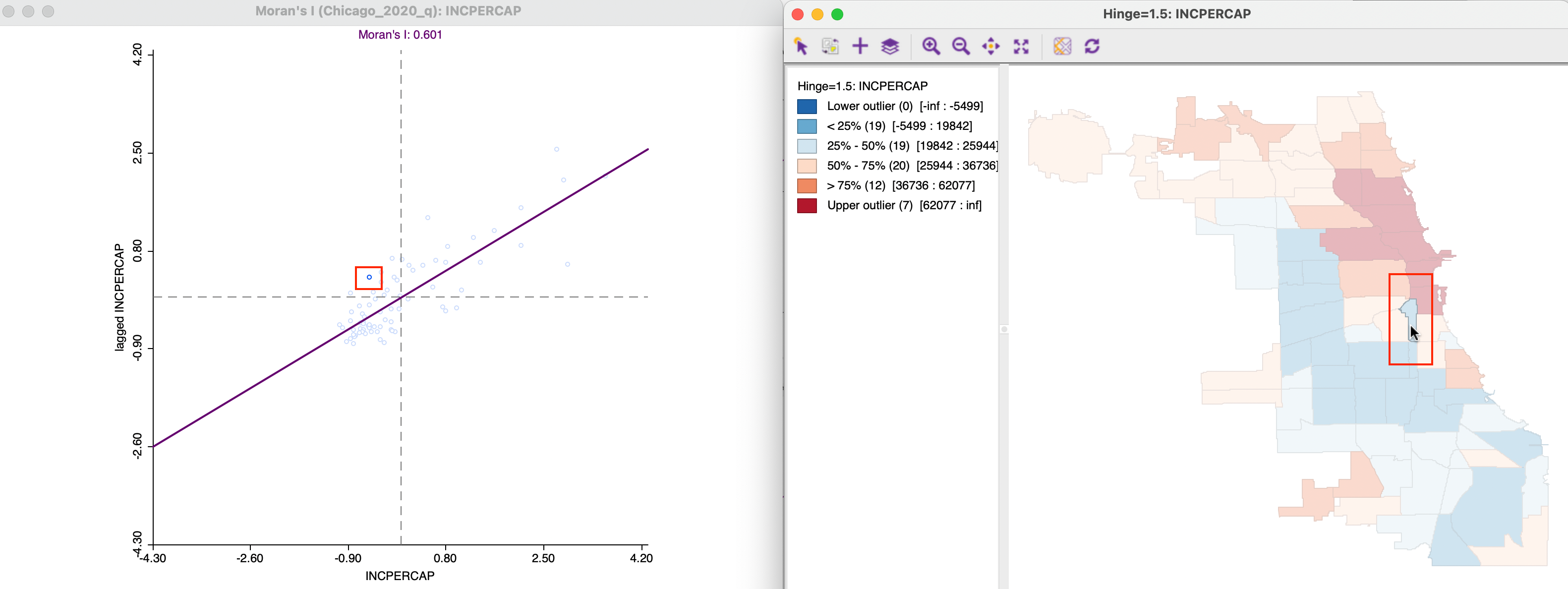Click the legend title Hinge=1.5: INCPERCAP
The image size is (1568, 589).
click(x=863, y=86)
